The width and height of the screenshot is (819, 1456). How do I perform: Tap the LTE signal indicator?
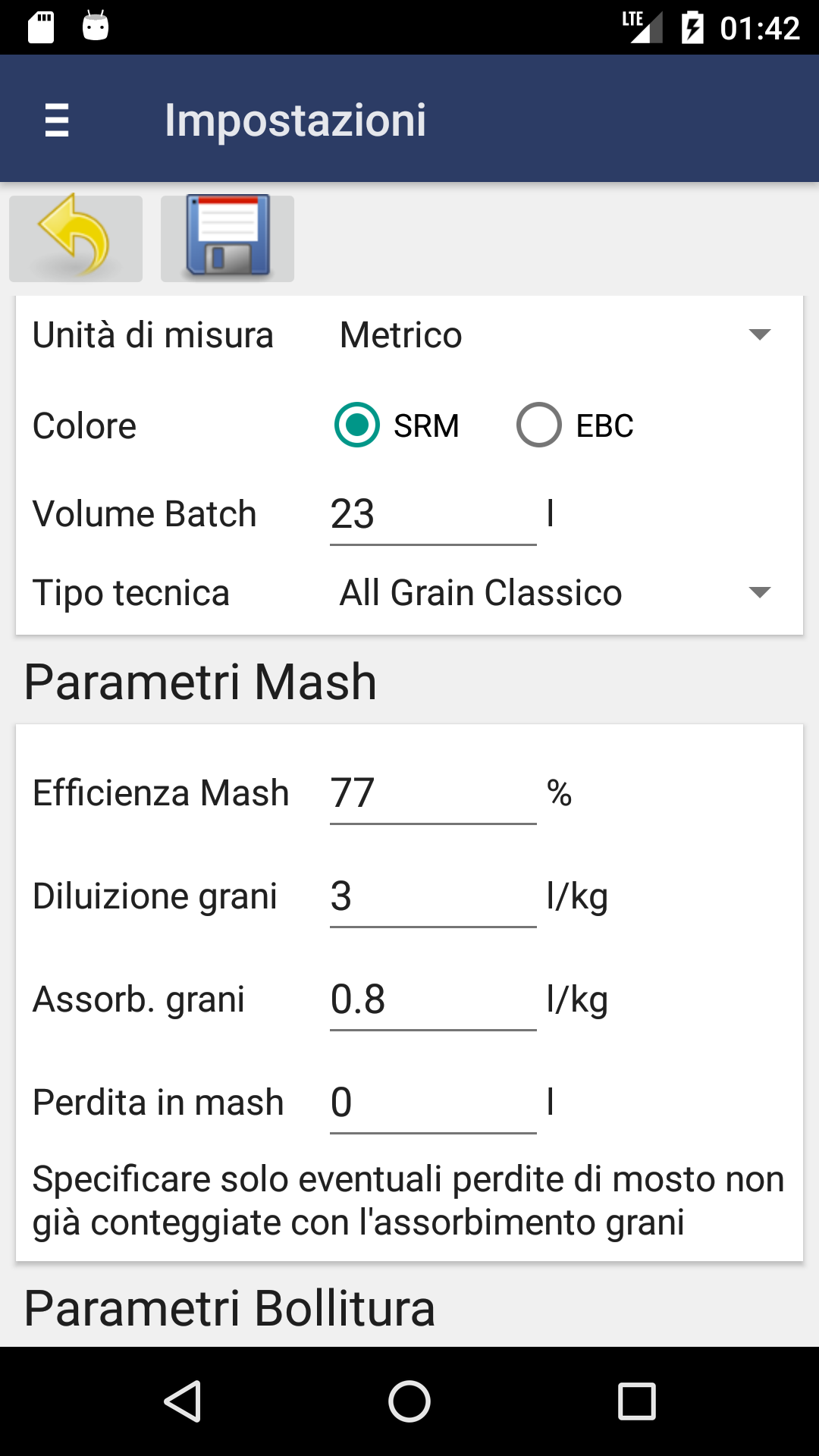[x=642, y=27]
